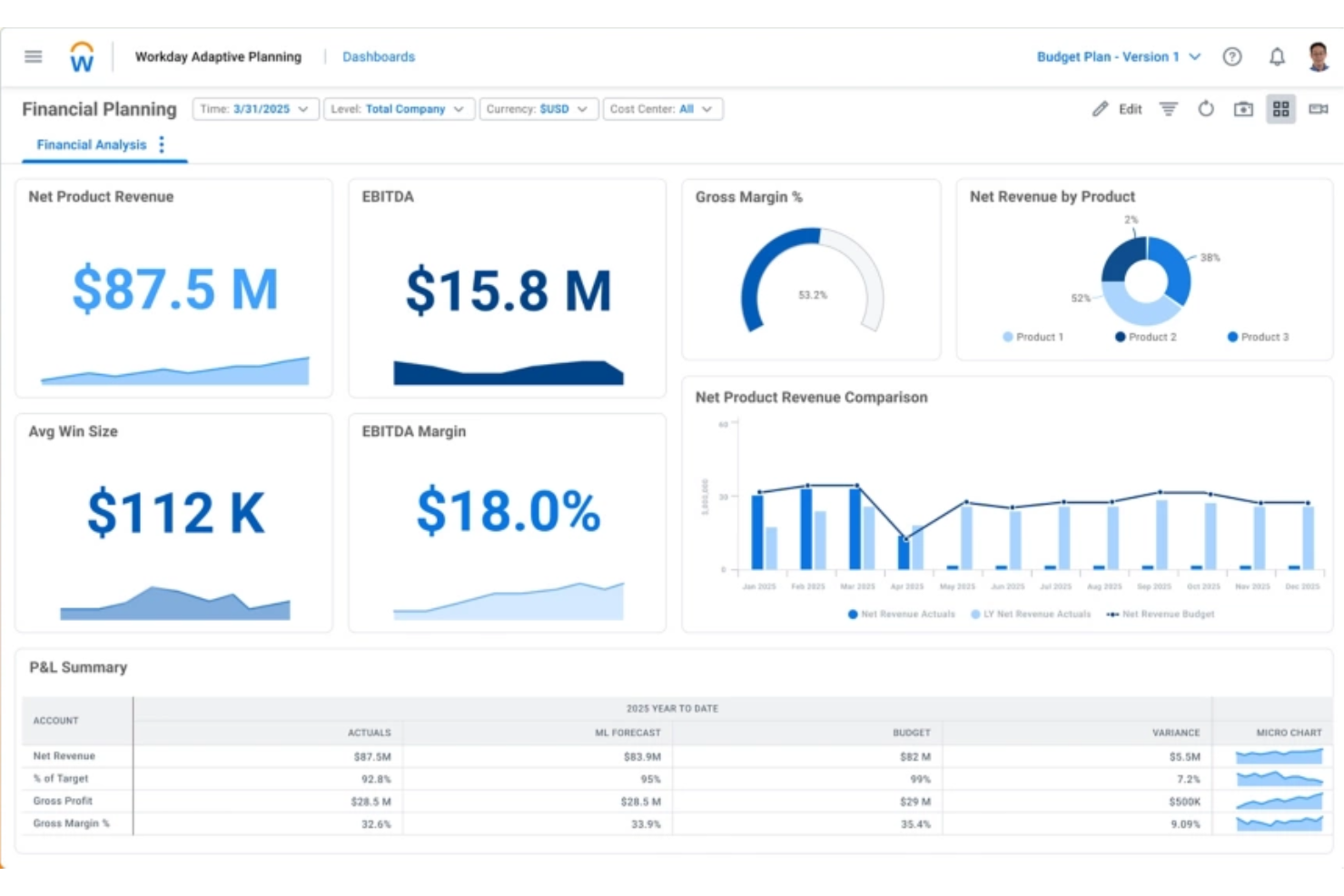
Task: Click the $15.8 M EBITDA value
Action: coord(508,290)
